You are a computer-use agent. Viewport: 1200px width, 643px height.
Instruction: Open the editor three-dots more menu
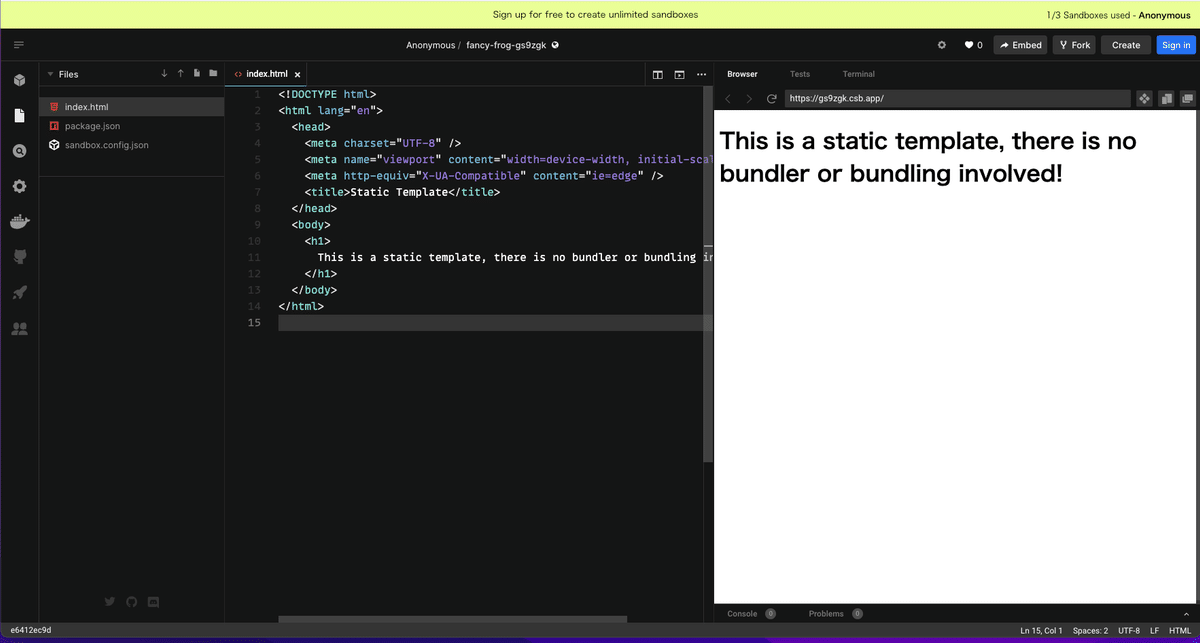[701, 74]
